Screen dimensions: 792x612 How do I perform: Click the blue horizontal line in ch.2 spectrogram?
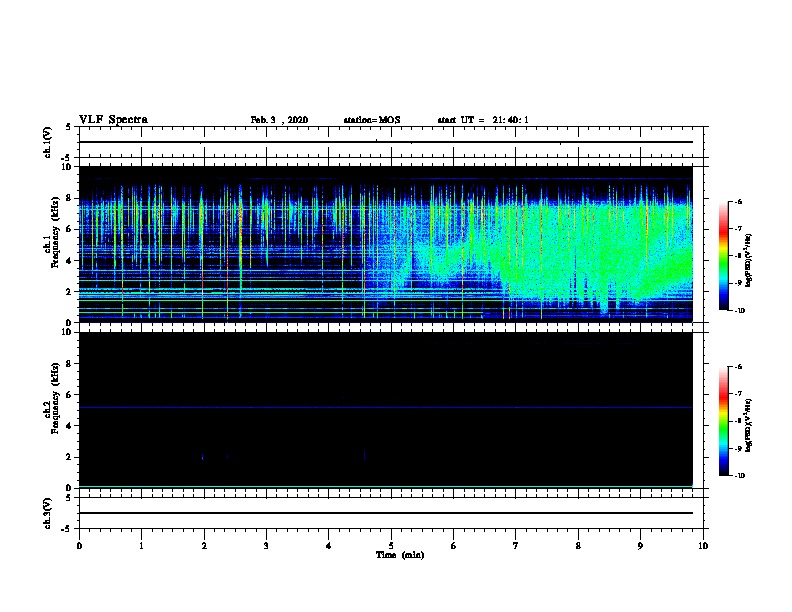pos(385,407)
